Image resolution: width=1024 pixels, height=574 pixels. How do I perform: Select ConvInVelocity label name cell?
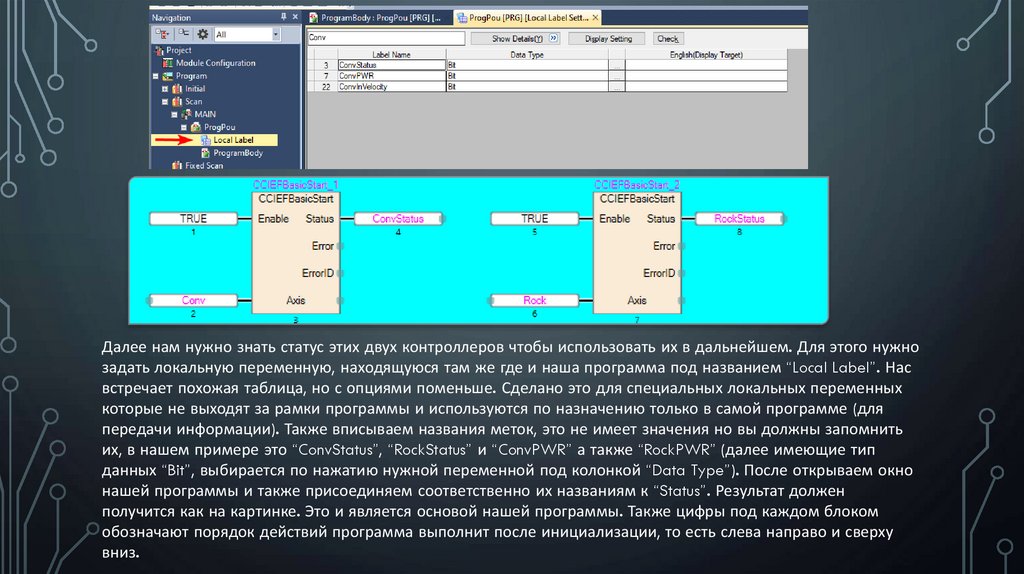[x=391, y=86]
